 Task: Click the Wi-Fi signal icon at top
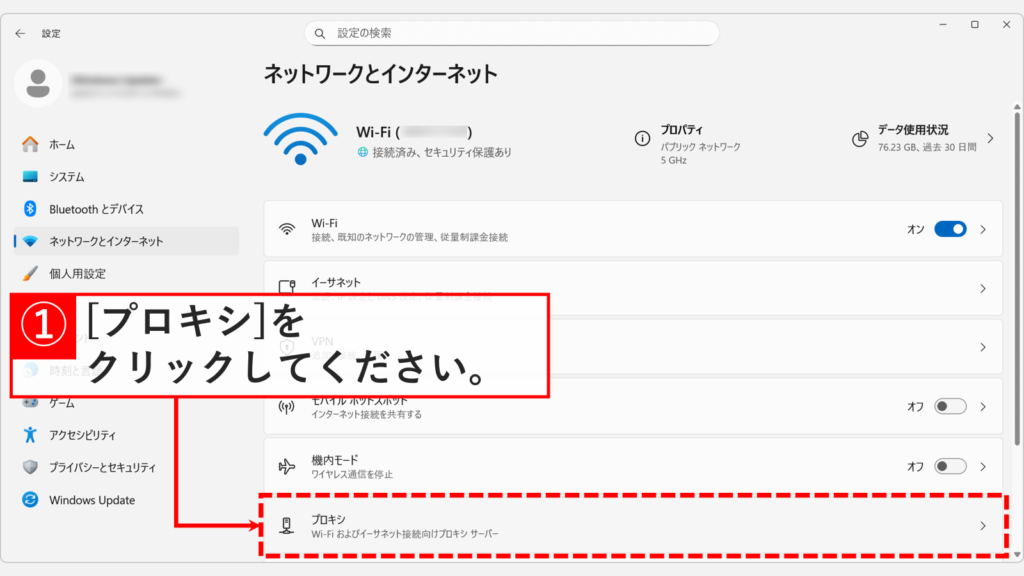(x=299, y=138)
